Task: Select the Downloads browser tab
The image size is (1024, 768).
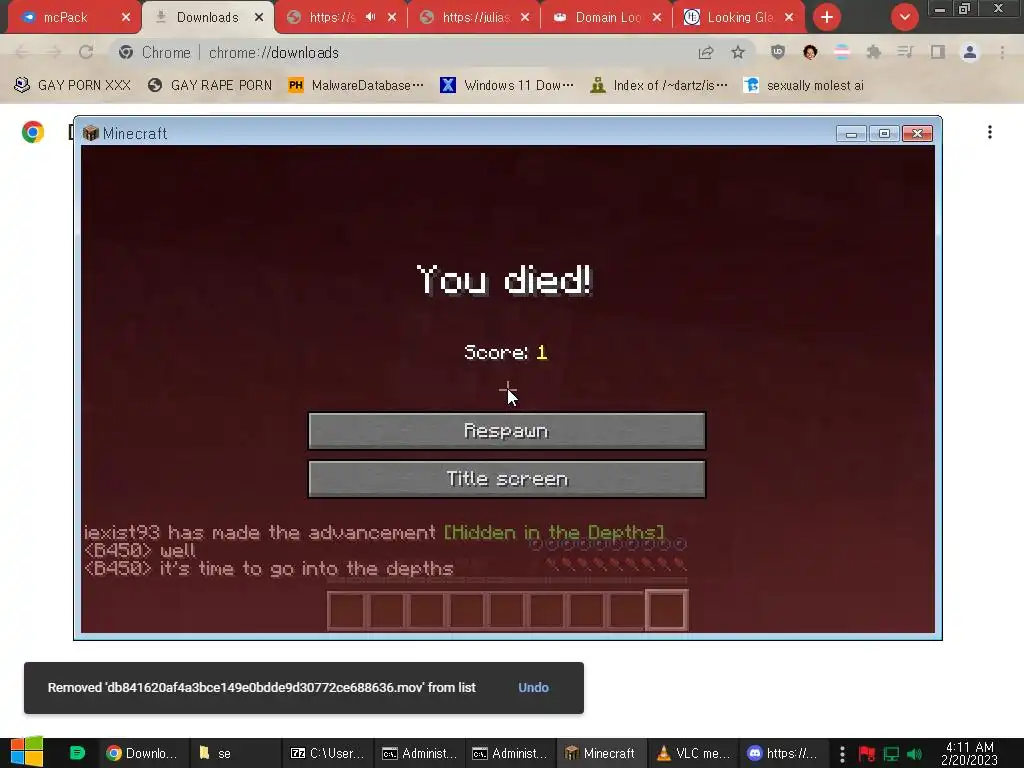Action: click(x=207, y=17)
